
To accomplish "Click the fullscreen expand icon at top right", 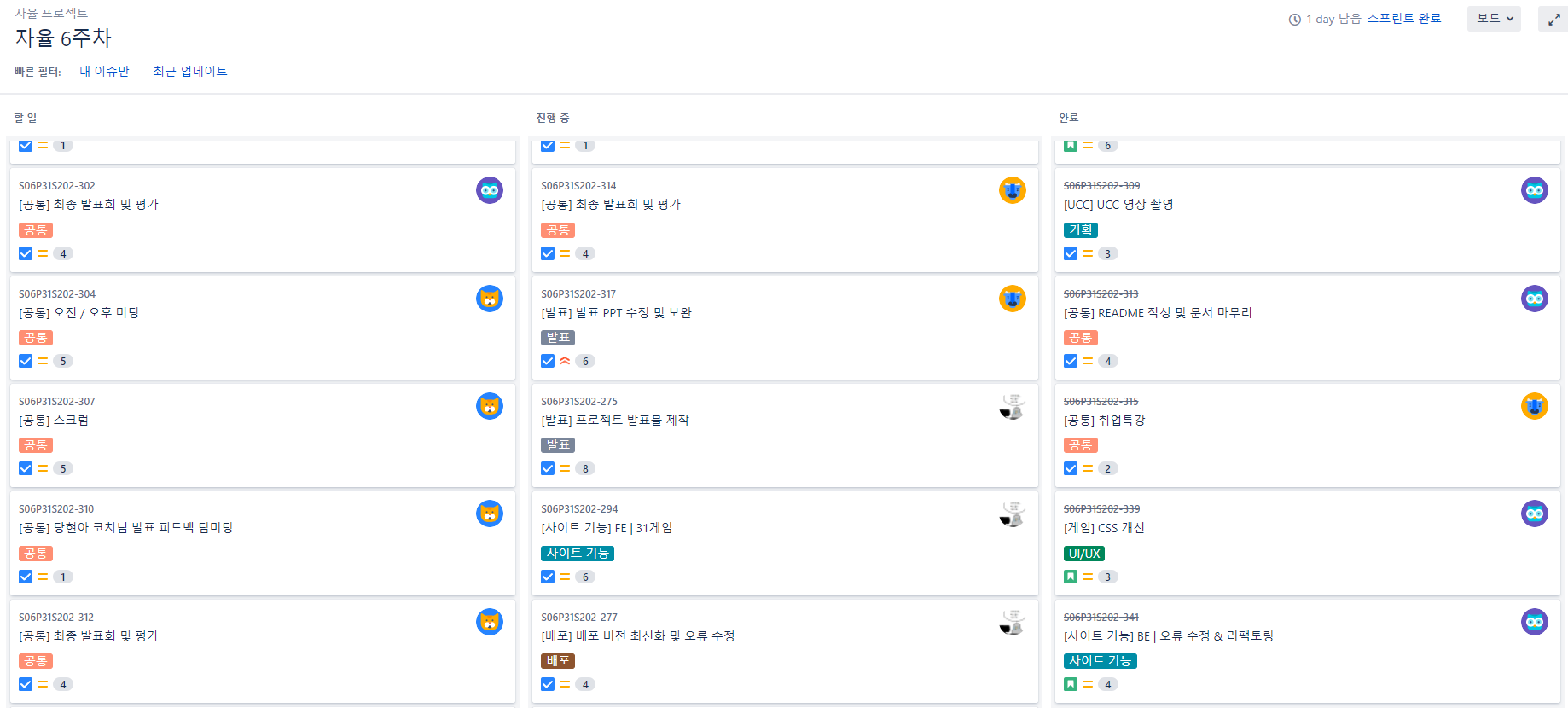I will tap(1553, 18).
